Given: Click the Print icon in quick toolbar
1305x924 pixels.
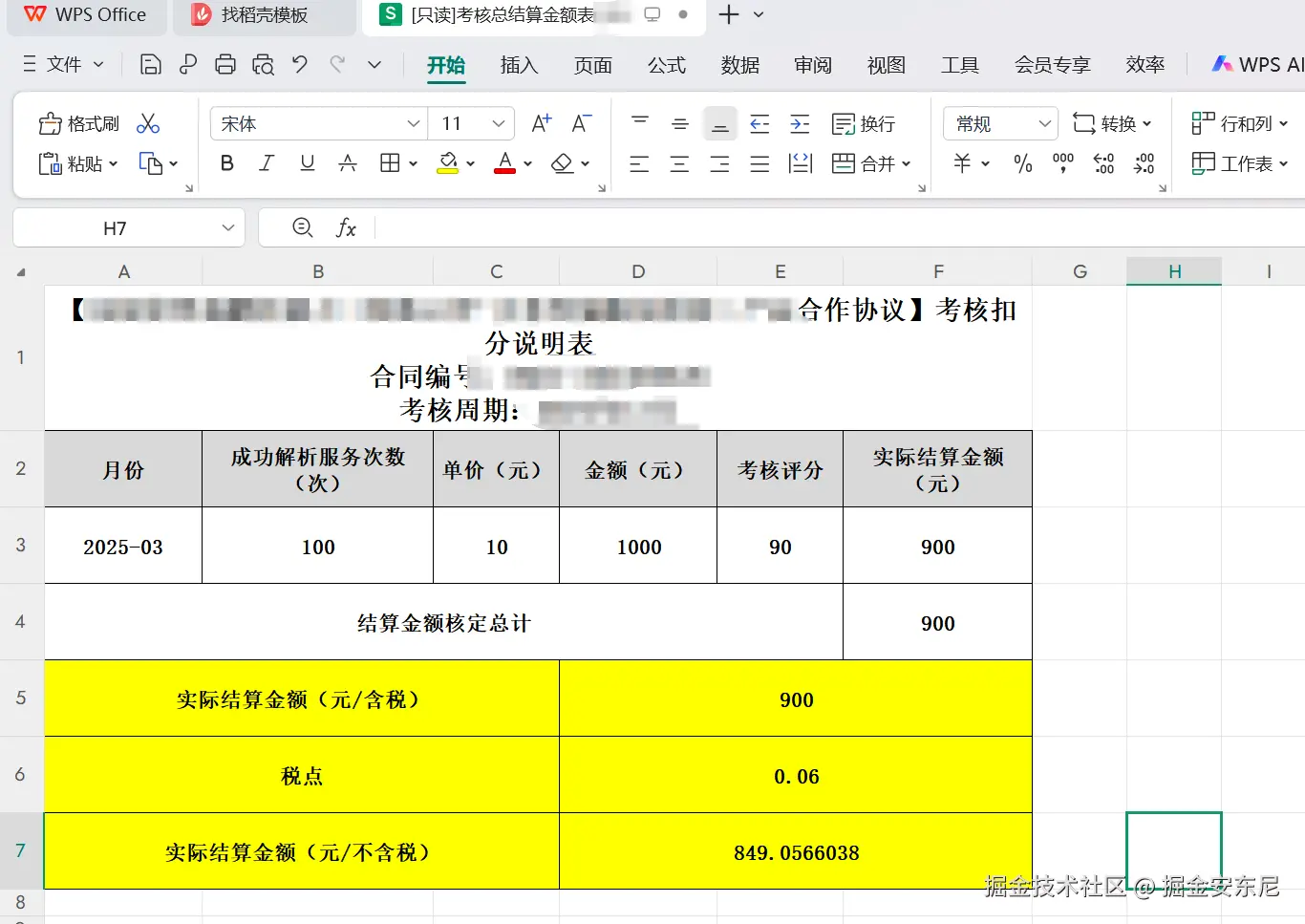Looking at the screenshot, I should point(225,64).
